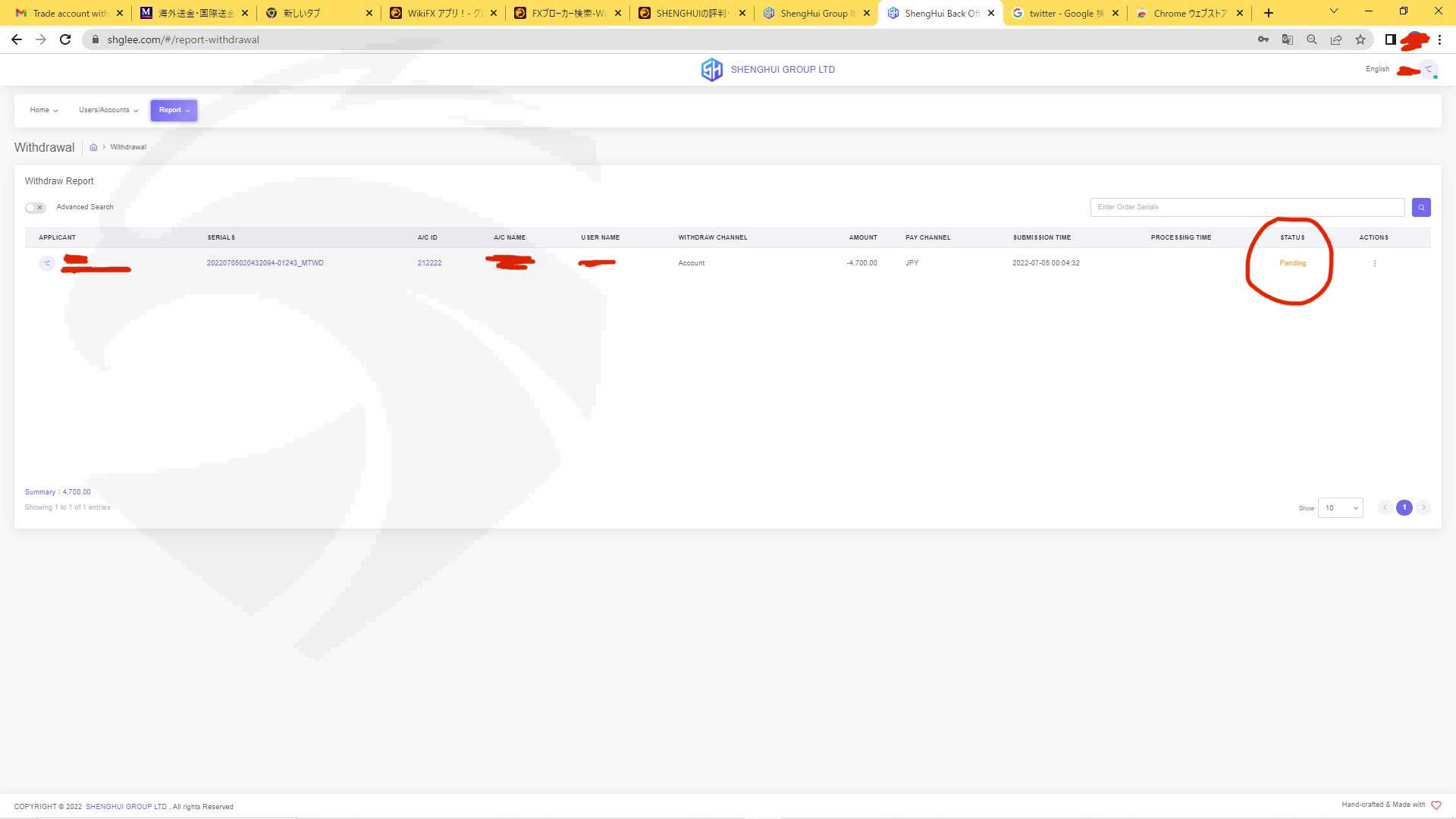
Task: Open the Show entries count dropdown
Action: 1340,508
